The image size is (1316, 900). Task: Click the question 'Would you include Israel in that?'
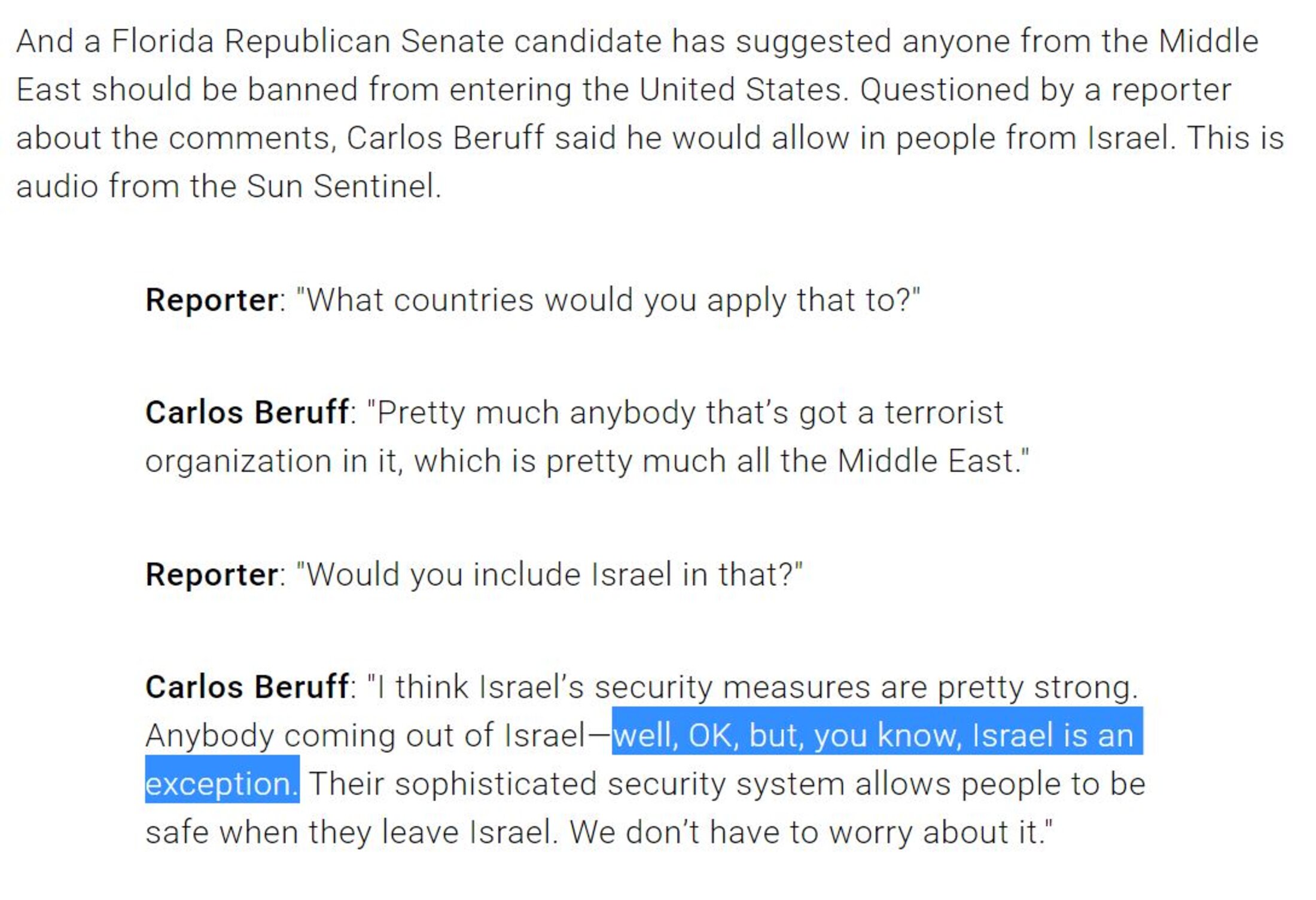[x=549, y=574]
